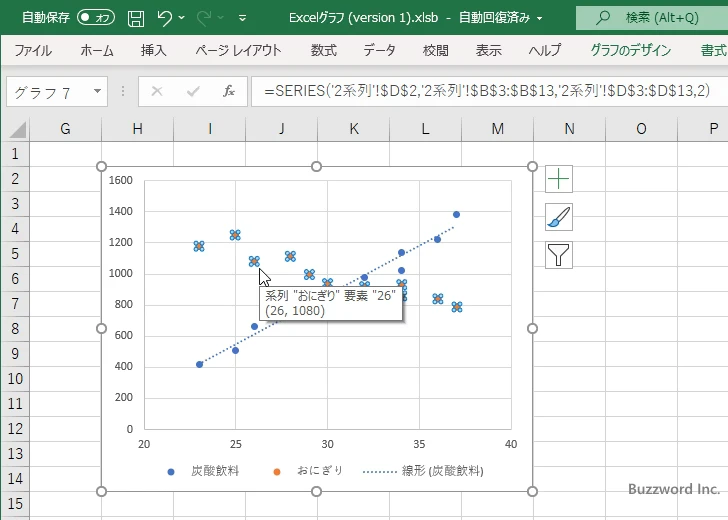Select row 1 header
The height and width of the screenshot is (520, 728).
click(x=15, y=154)
